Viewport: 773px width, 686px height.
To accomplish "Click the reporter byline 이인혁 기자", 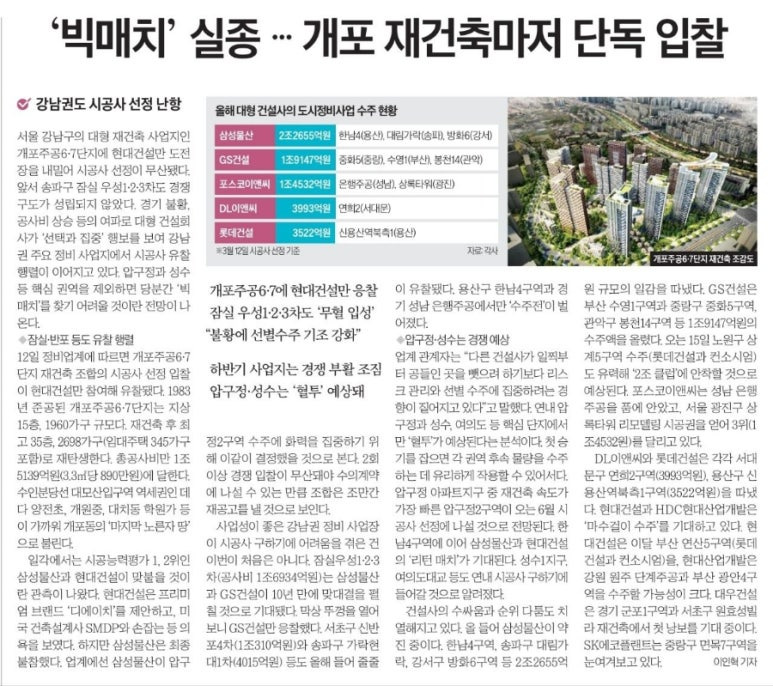I will pos(735,662).
